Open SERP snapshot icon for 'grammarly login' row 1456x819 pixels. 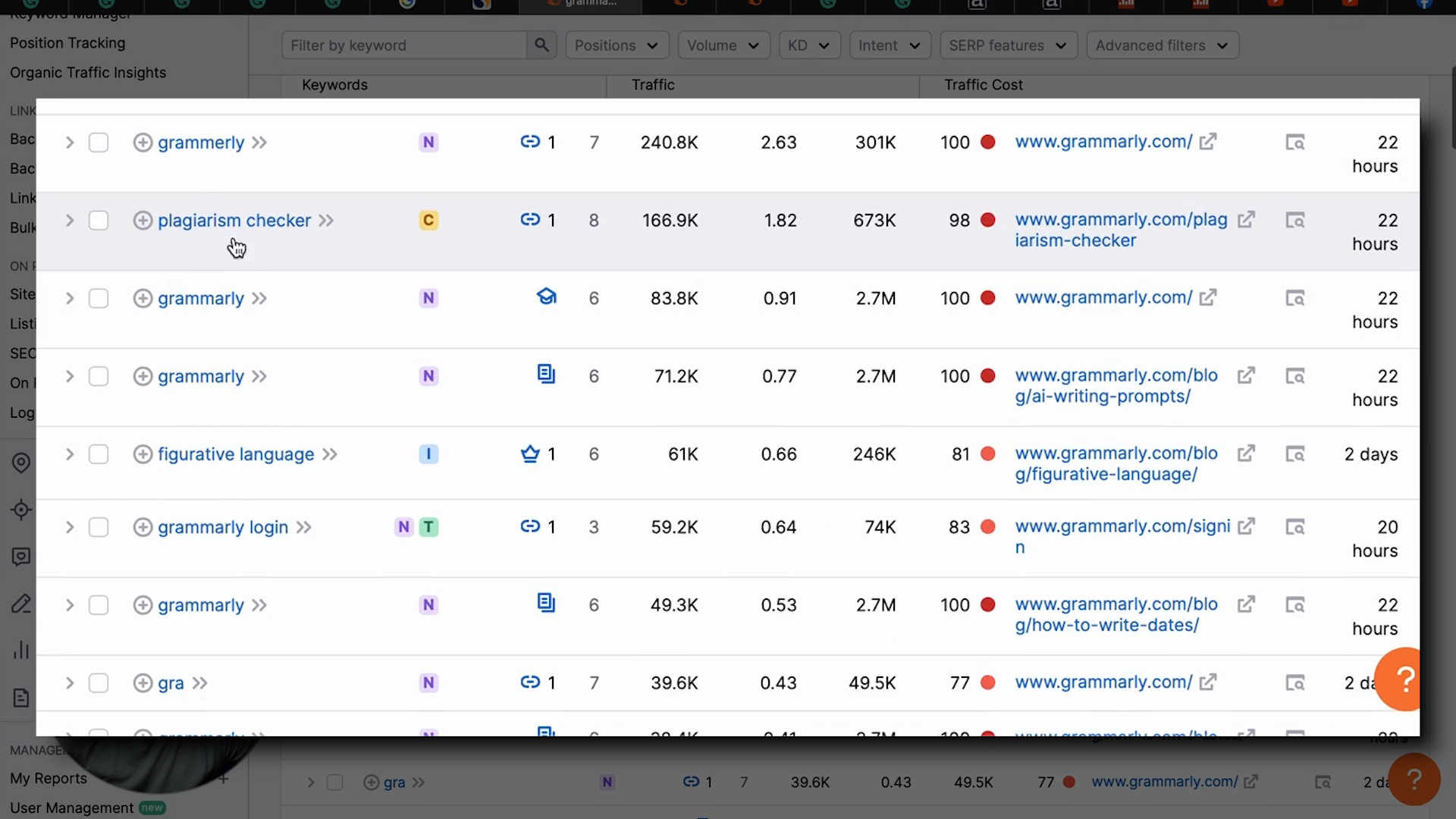click(x=1294, y=527)
